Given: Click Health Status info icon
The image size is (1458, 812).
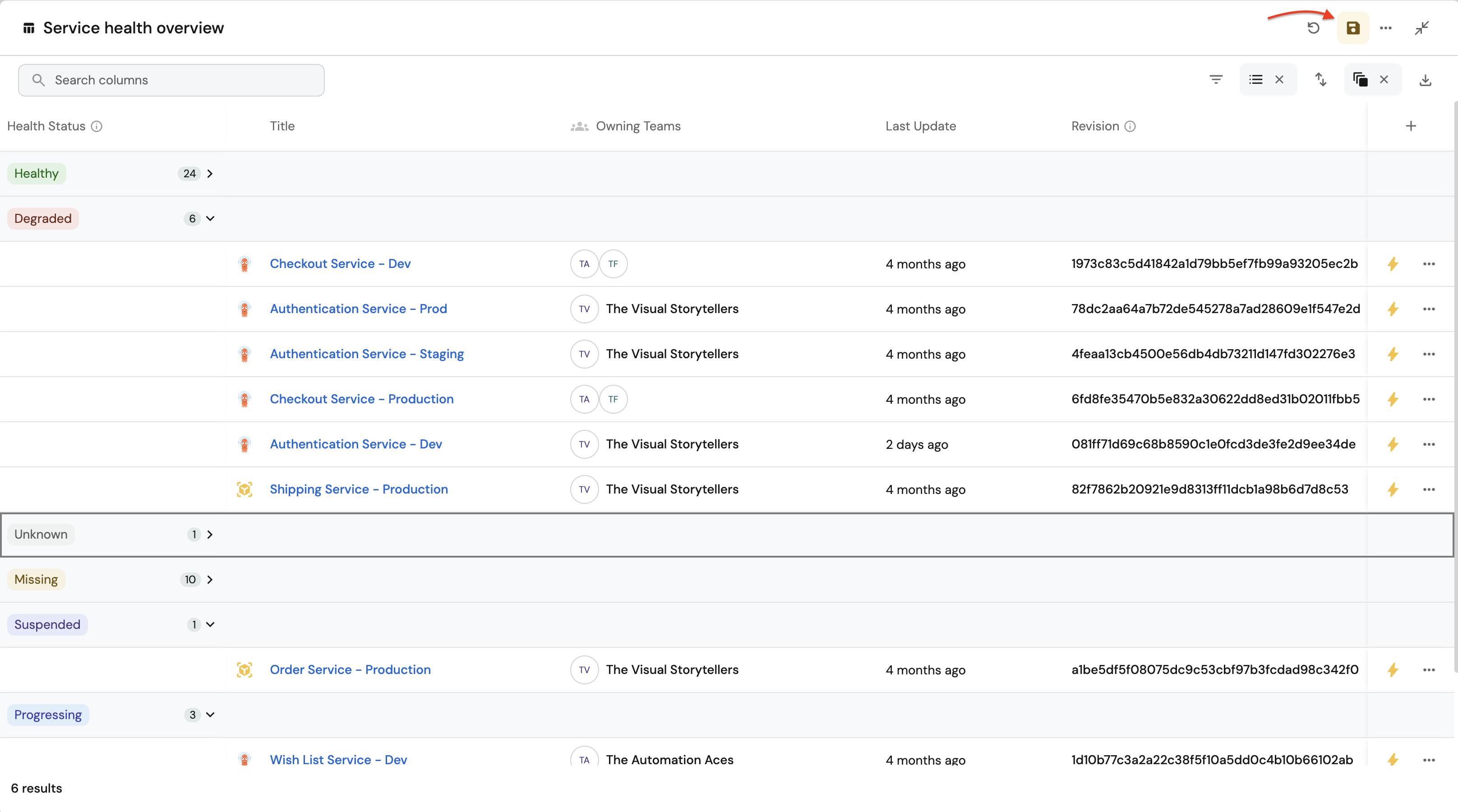Looking at the screenshot, I should [97, 126].
